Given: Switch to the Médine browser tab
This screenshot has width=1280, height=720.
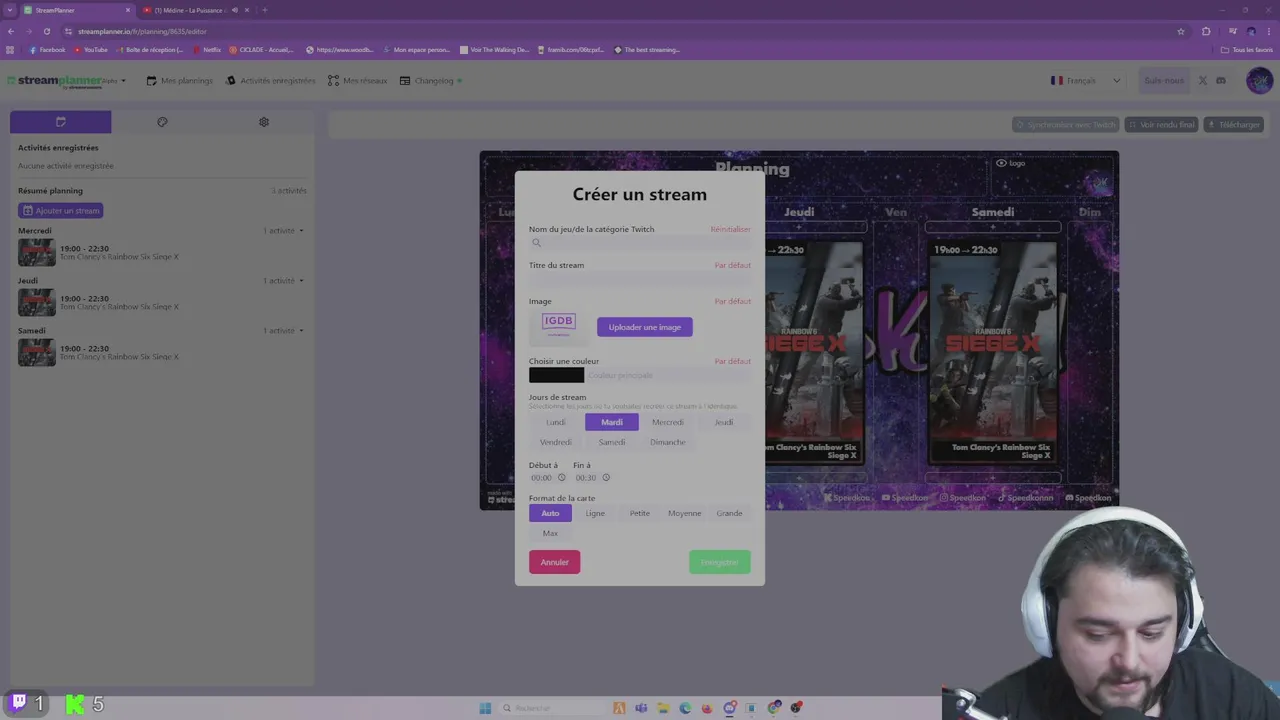Looking at the screenshot, I should click(x=190, y=10).
